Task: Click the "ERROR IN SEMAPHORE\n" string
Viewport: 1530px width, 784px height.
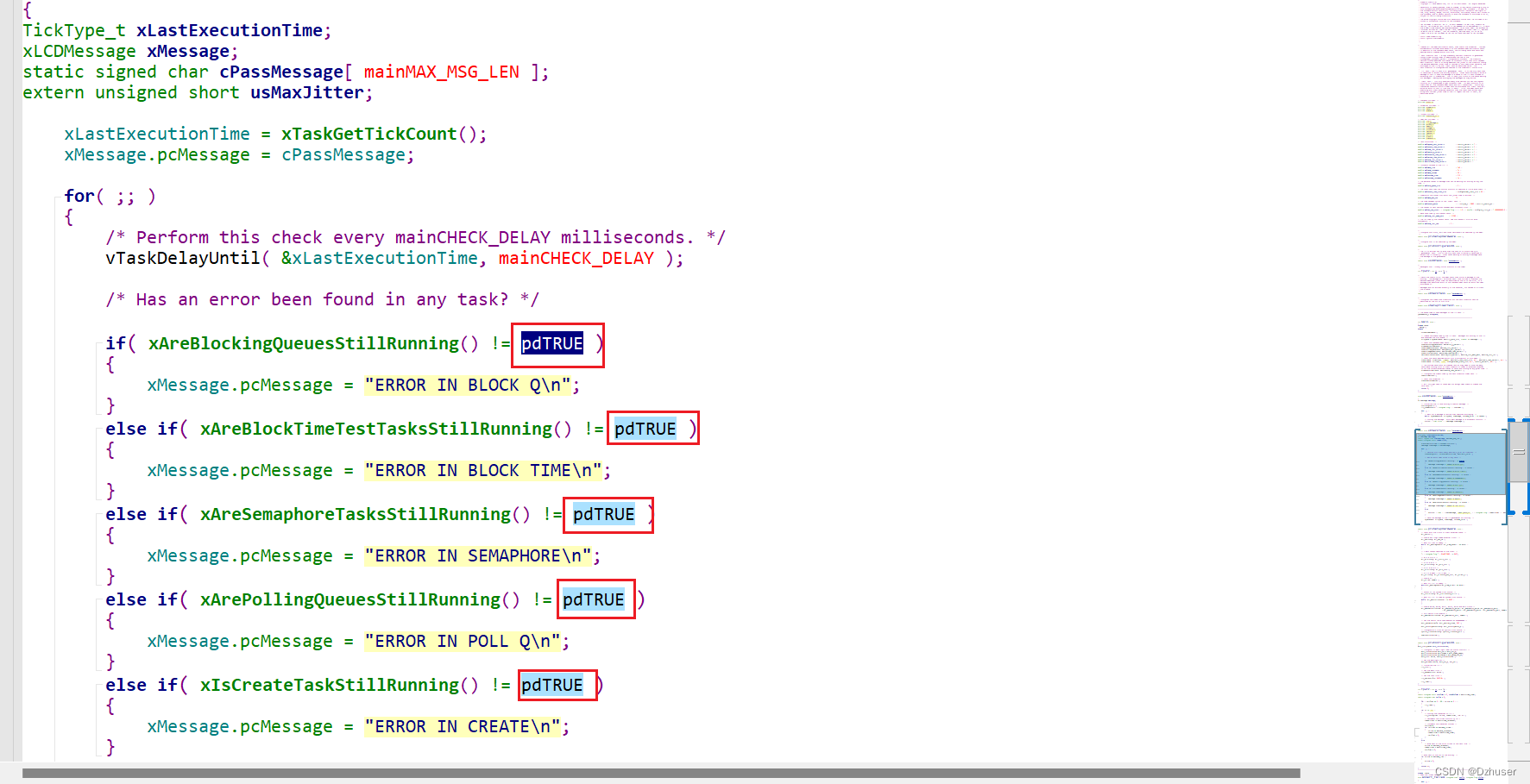Action: (478, 555)
